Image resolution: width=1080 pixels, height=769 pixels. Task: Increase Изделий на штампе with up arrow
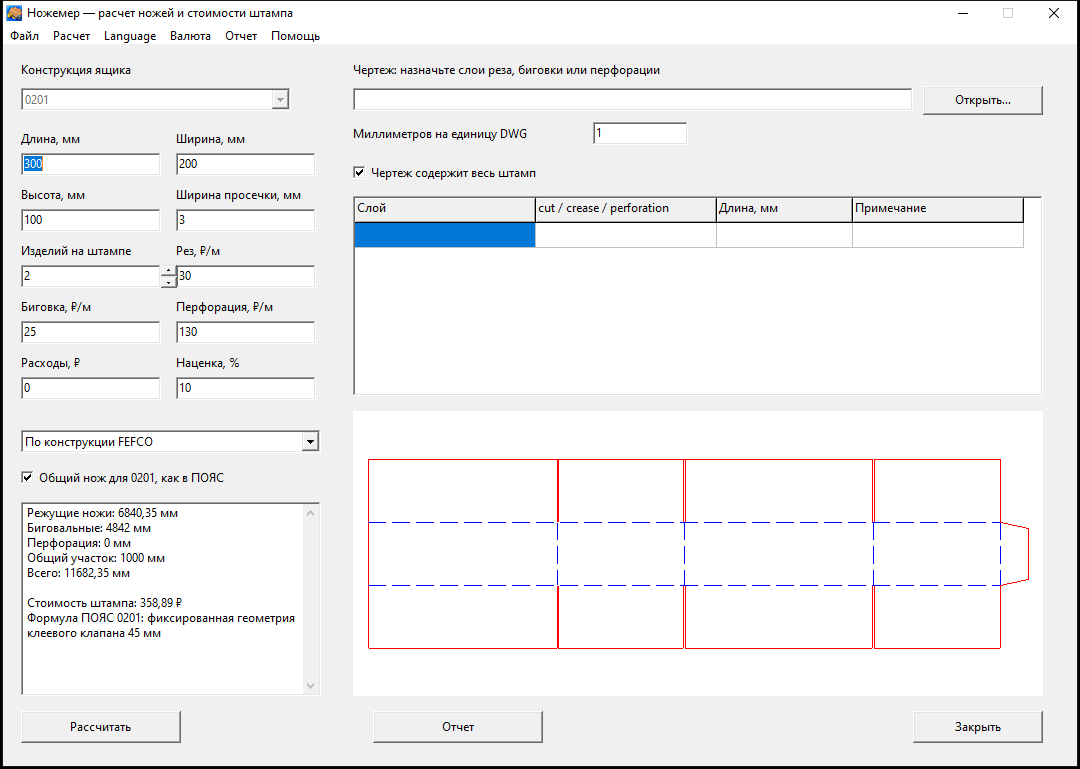pos(169,270)
